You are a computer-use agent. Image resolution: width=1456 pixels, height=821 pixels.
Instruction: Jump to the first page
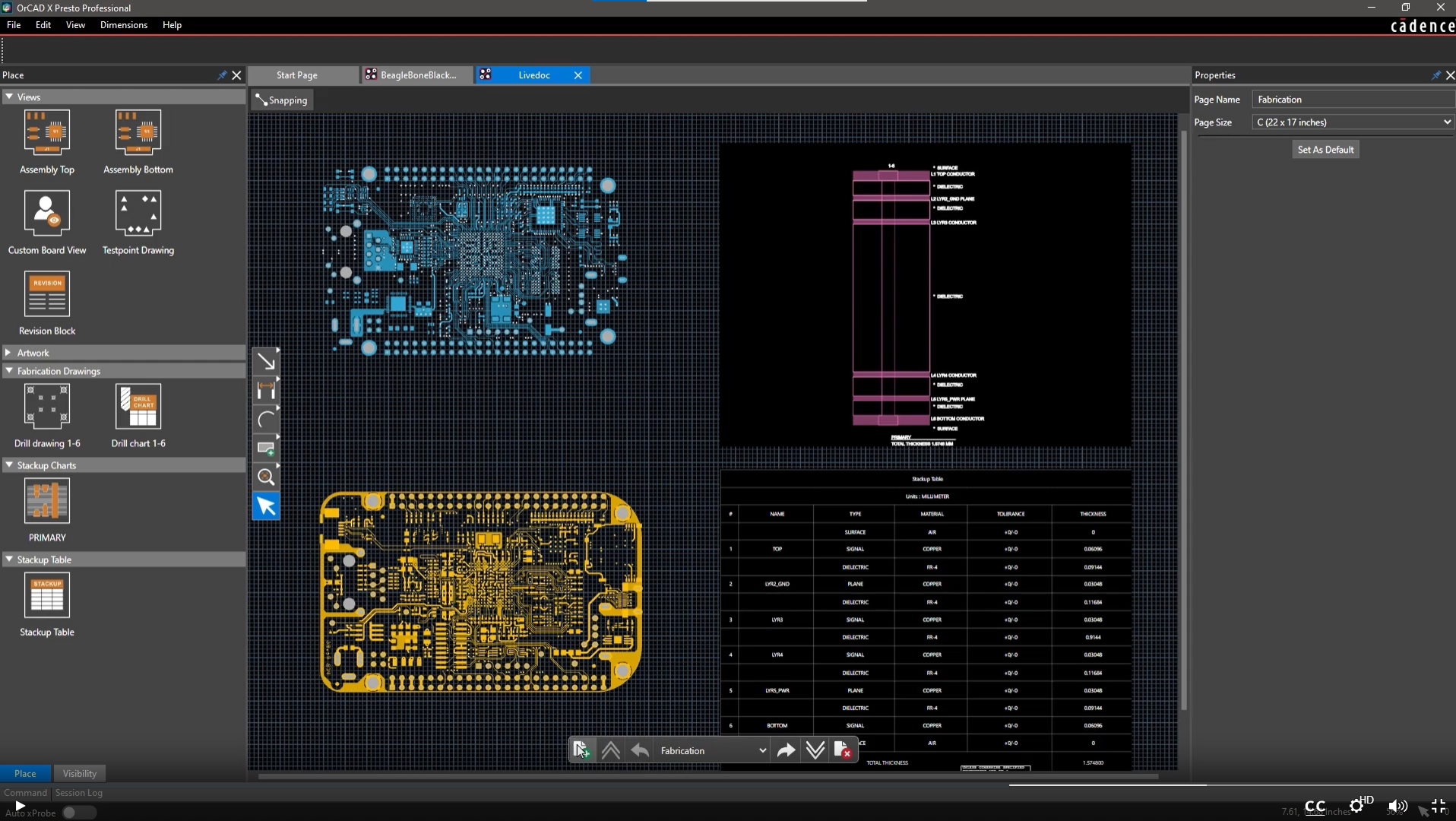(610, 750)
